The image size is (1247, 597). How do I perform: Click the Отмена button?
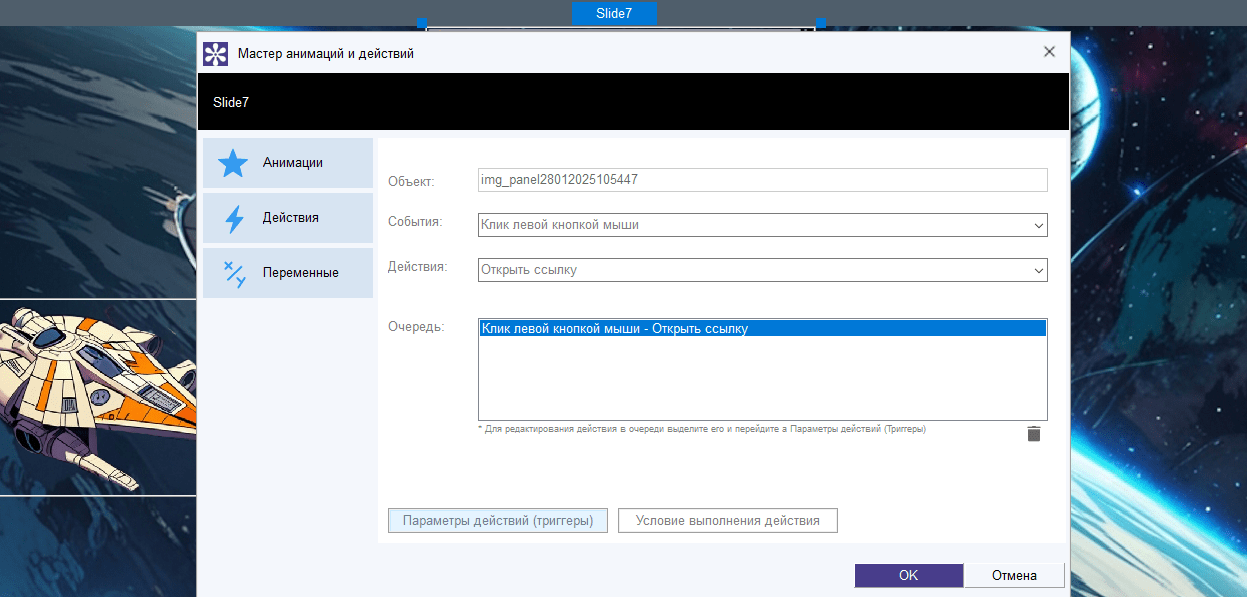tap(1014, 575)
